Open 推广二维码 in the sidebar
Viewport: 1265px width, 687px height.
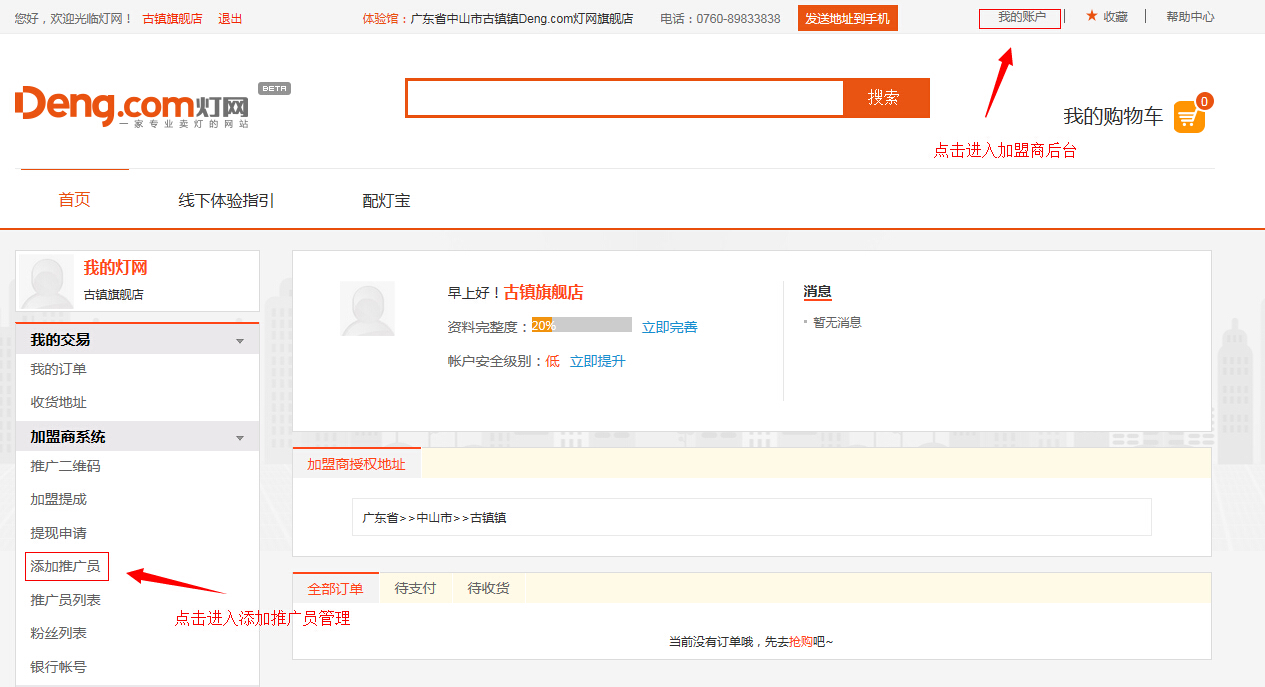coord(65,466)
